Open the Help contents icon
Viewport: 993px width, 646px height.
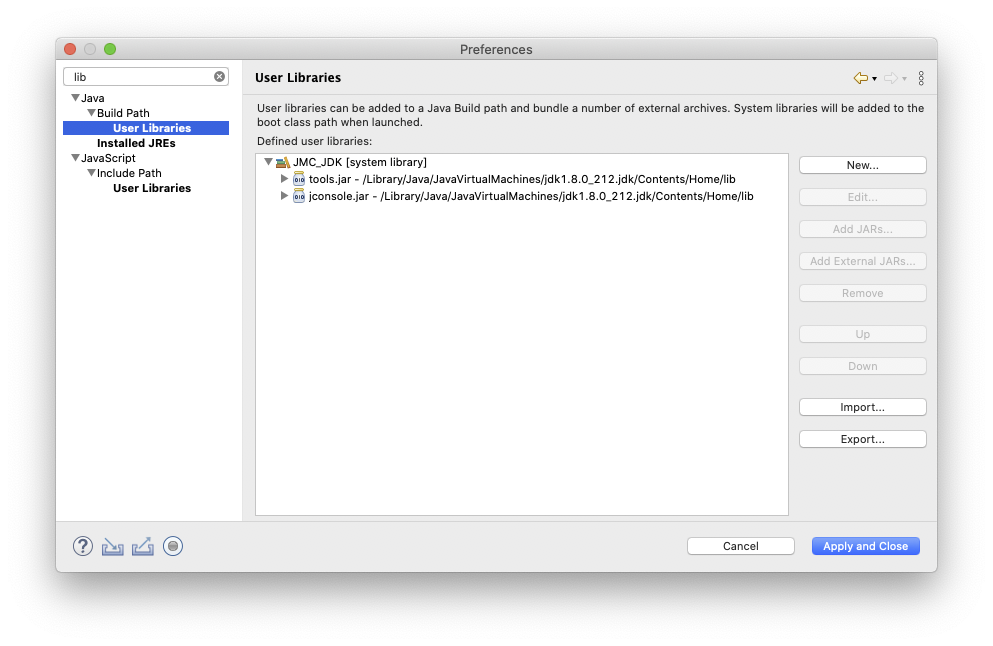point(82,546)
